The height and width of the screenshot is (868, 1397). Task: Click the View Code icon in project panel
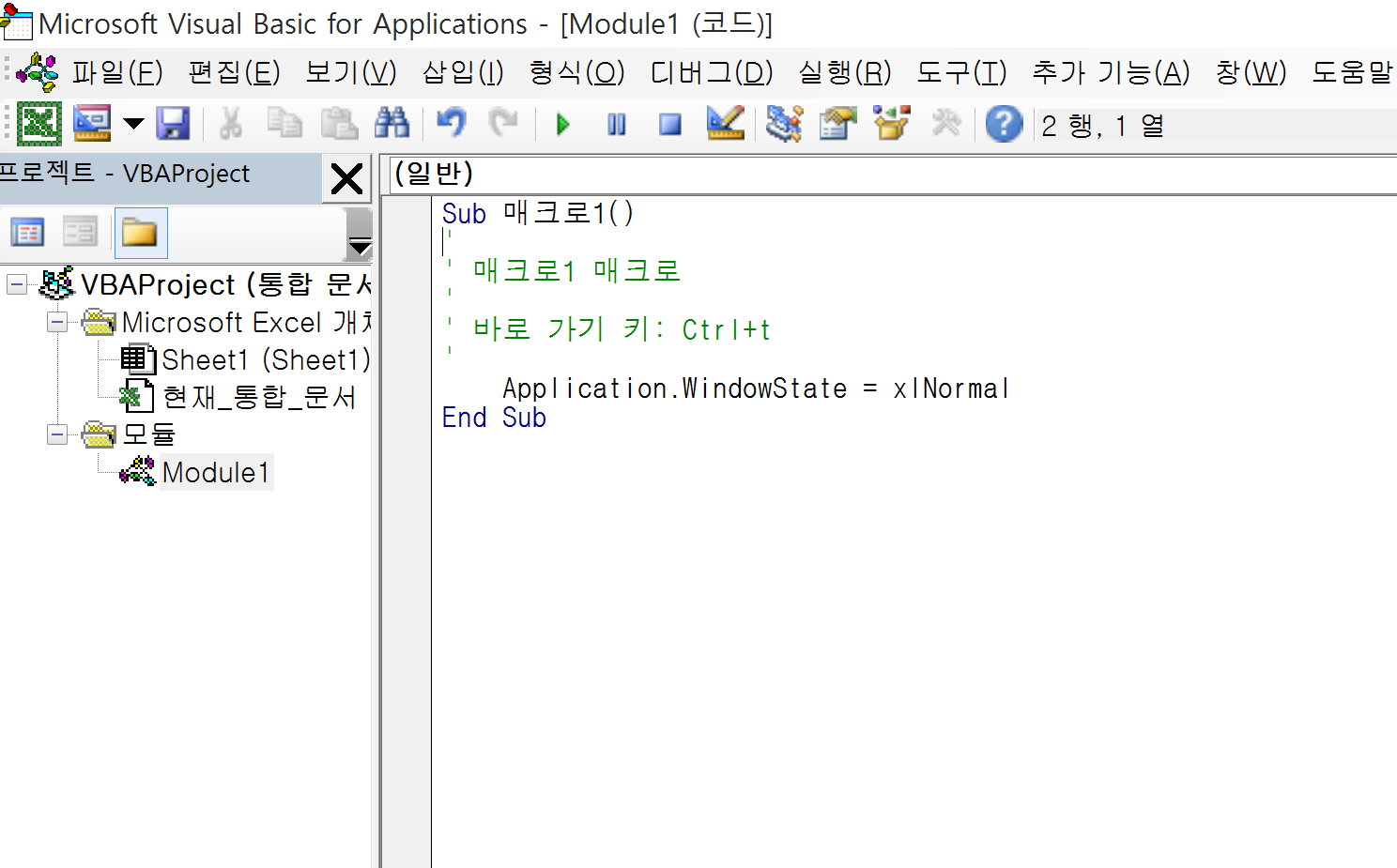coord(27,232)
